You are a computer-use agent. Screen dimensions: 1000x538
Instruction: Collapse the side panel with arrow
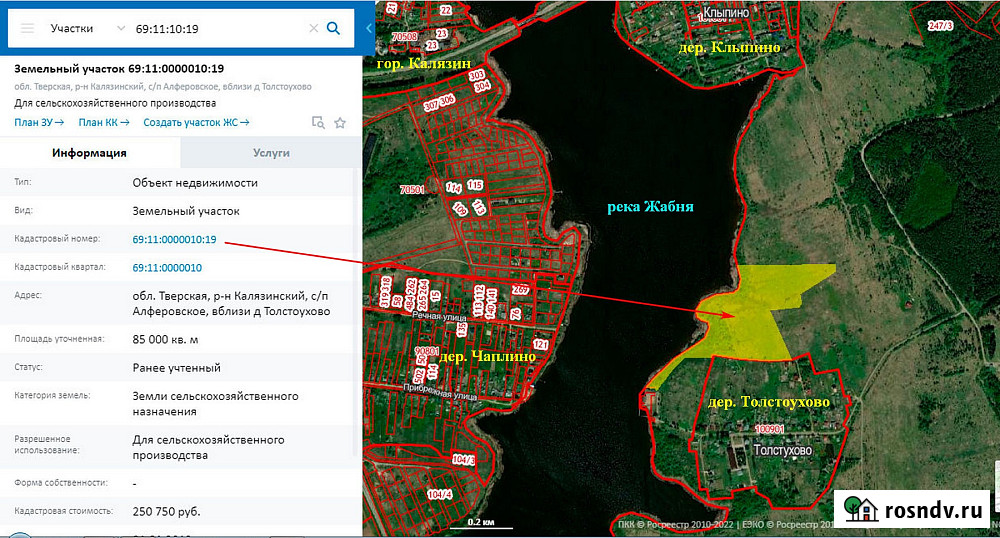coord(368,28)
